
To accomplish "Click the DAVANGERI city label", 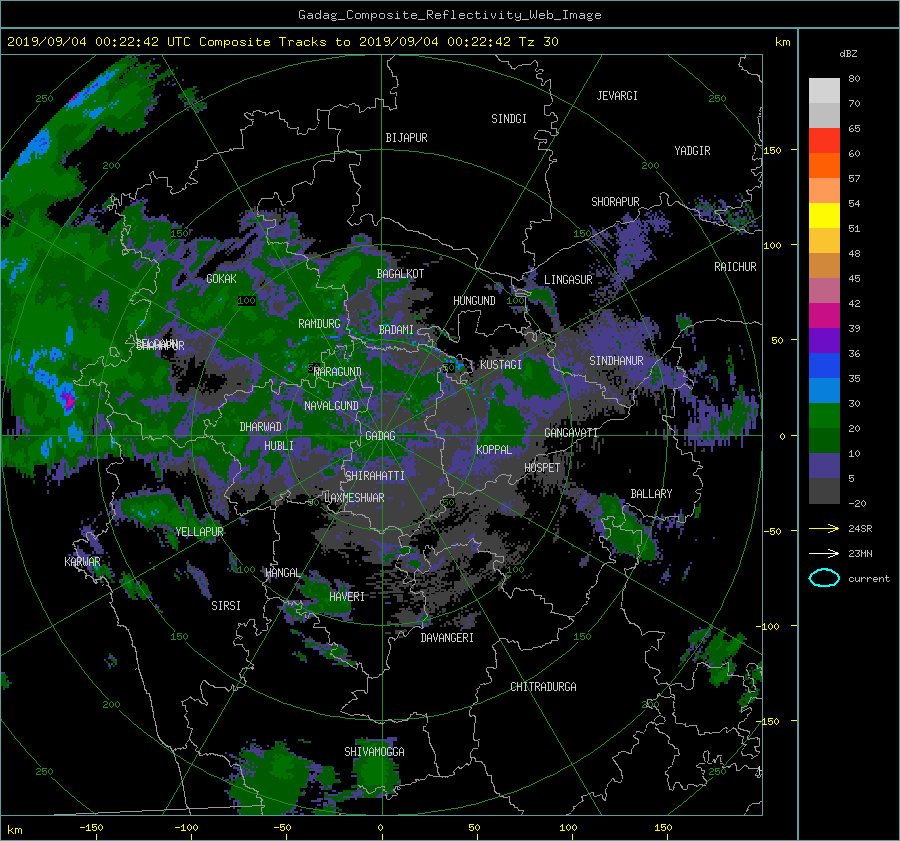I will [447, 638].
